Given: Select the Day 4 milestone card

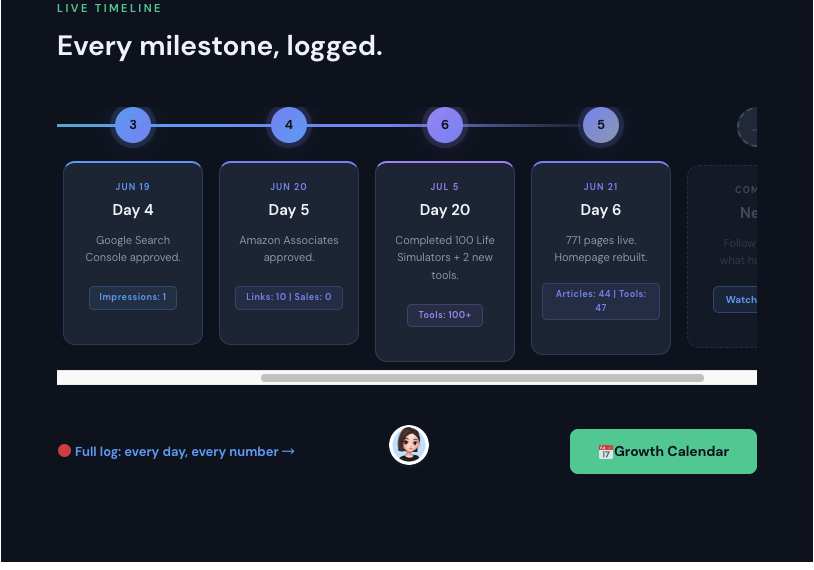Looking at the screenshot, I should point(133,253).
